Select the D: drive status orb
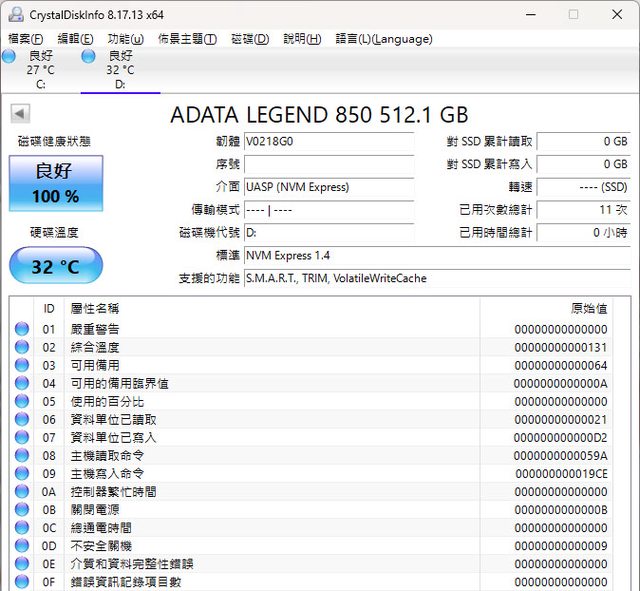The width and height of the screenshot is (640, 591). point(89,57)
